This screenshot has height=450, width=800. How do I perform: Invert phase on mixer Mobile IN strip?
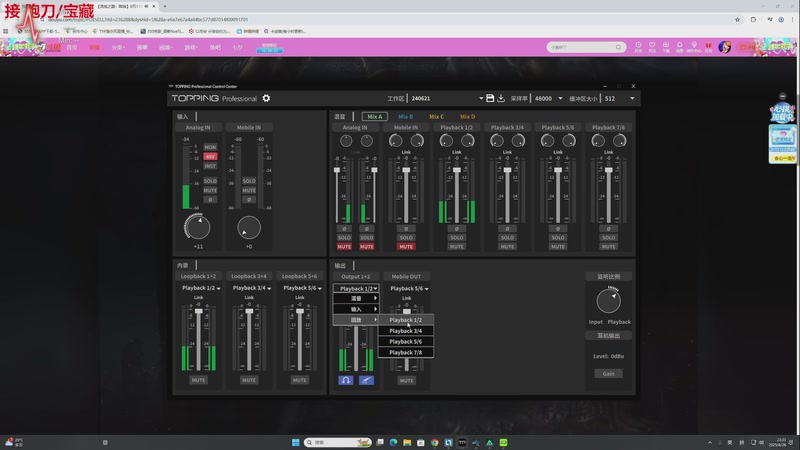click(x=406, y=229)
